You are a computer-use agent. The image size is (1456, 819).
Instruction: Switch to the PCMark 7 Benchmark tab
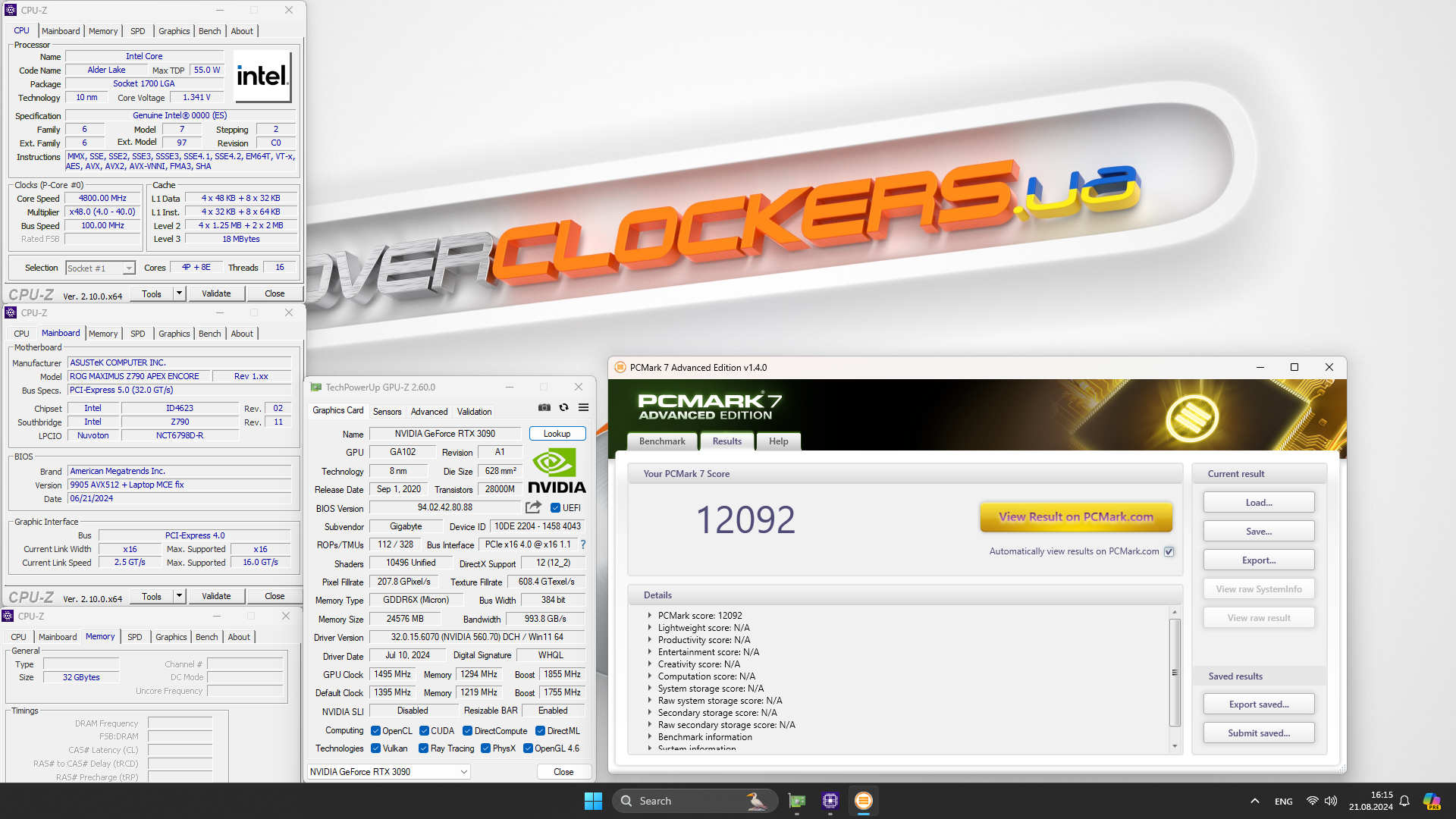coord(662,441)
